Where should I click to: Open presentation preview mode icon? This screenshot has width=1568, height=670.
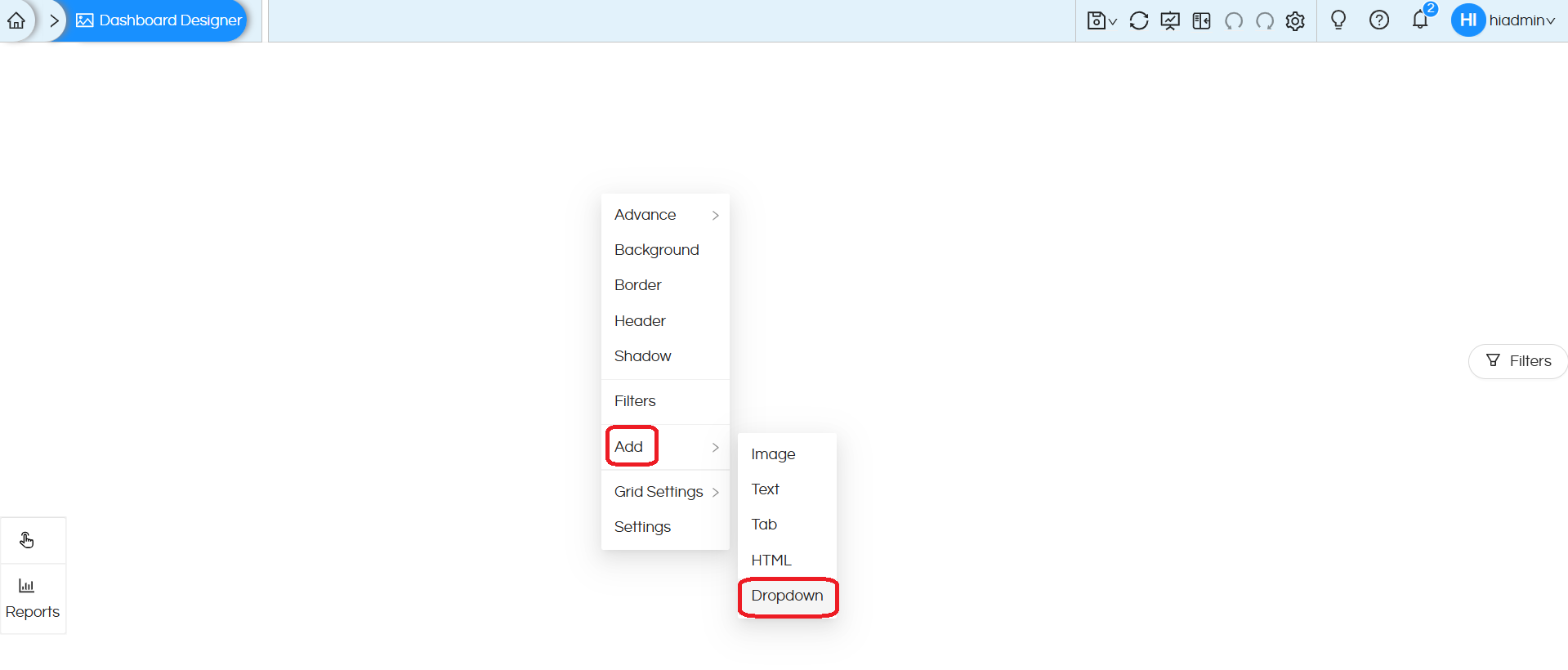click(1170, 20)
